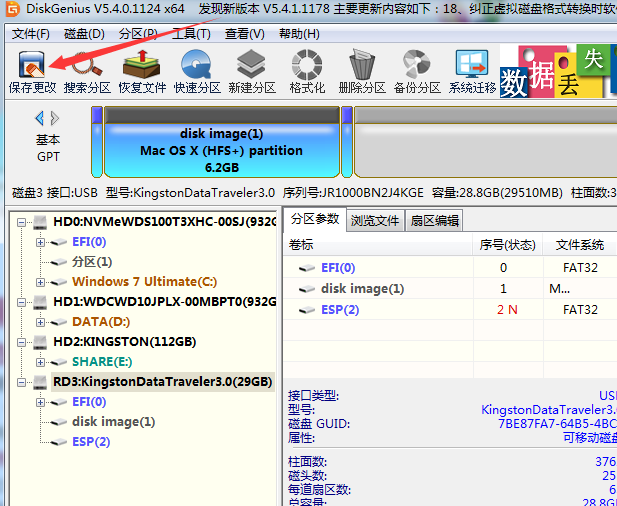Viewport: 617px width, 506px height.
Task: Select SHARE(E:) partition in tree
Action: (102, 362)
